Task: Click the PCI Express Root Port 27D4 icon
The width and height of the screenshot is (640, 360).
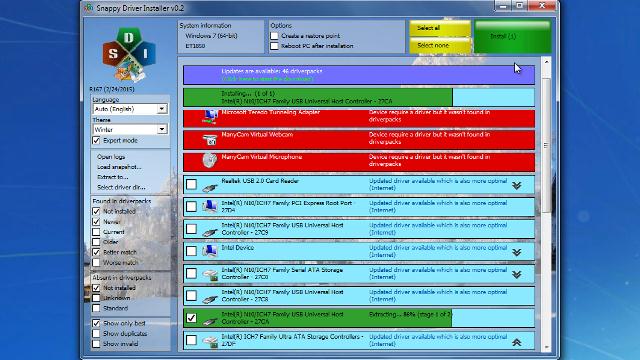Action: click(x=210, y=207)
